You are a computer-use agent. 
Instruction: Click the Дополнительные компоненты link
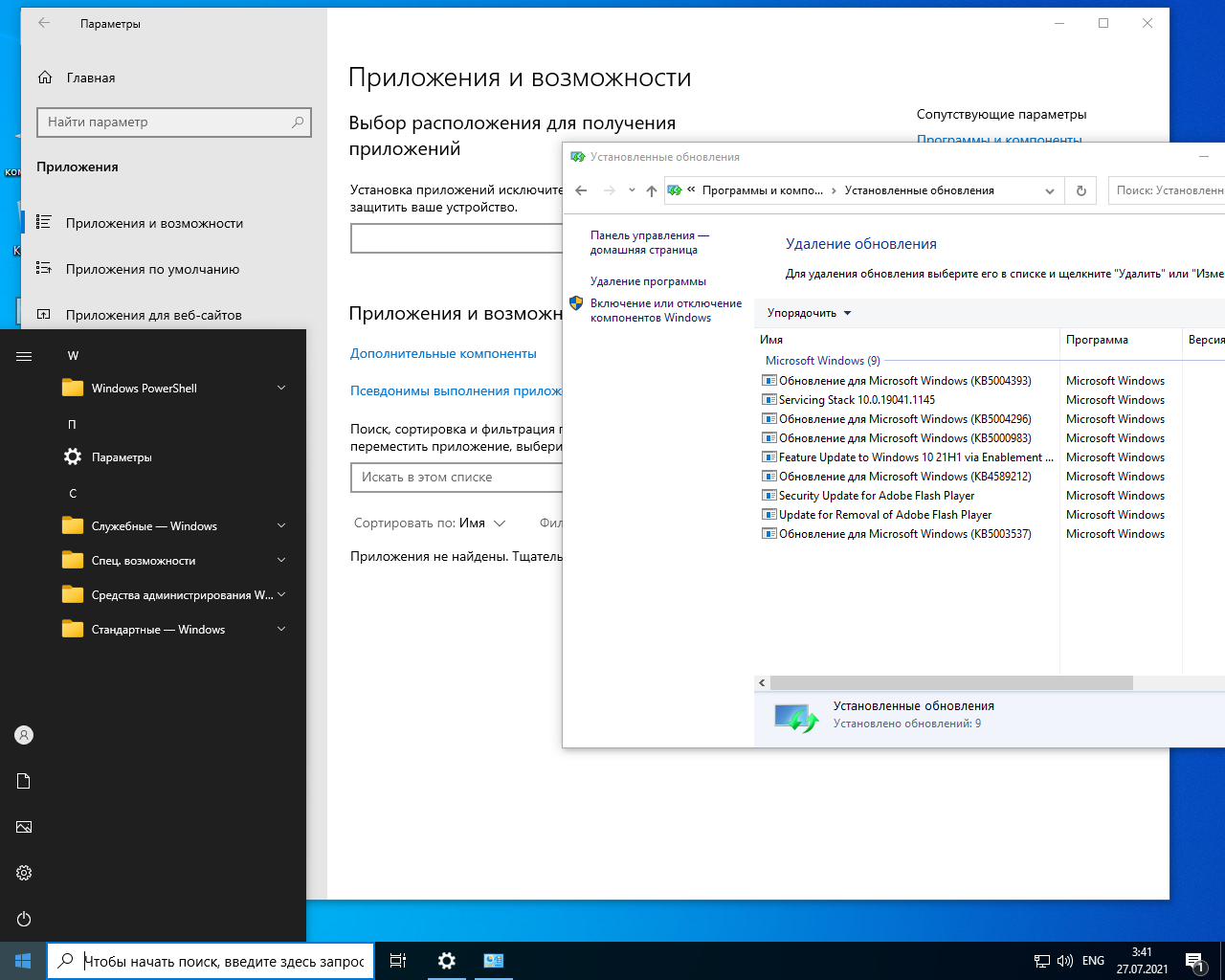coord(443,353)
